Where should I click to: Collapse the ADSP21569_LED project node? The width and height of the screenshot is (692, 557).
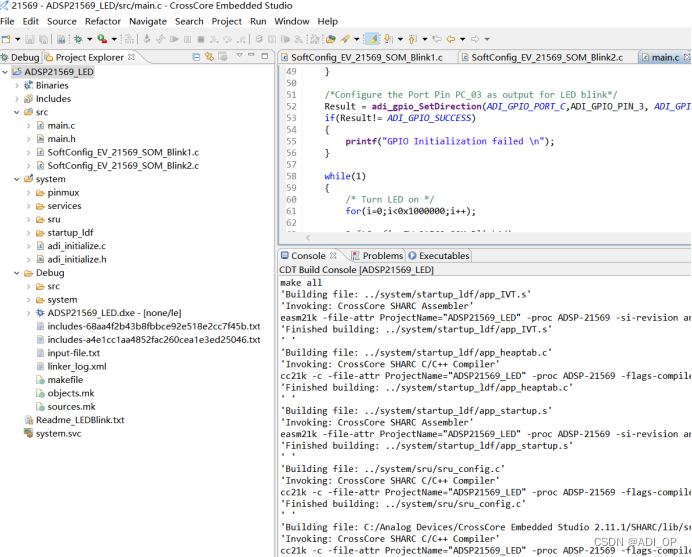5,72
